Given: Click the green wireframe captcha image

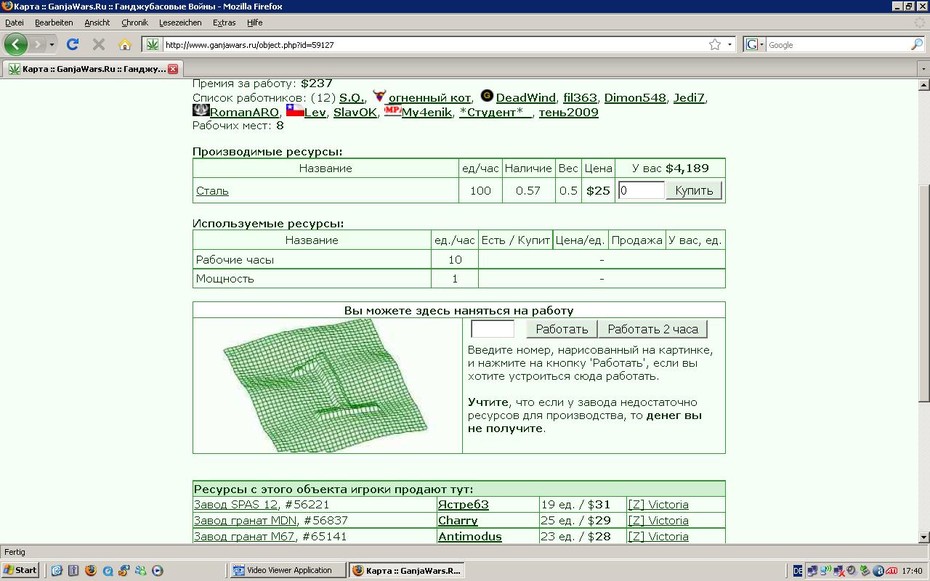Looking at the screenshot, I should (x=325, y=386).
